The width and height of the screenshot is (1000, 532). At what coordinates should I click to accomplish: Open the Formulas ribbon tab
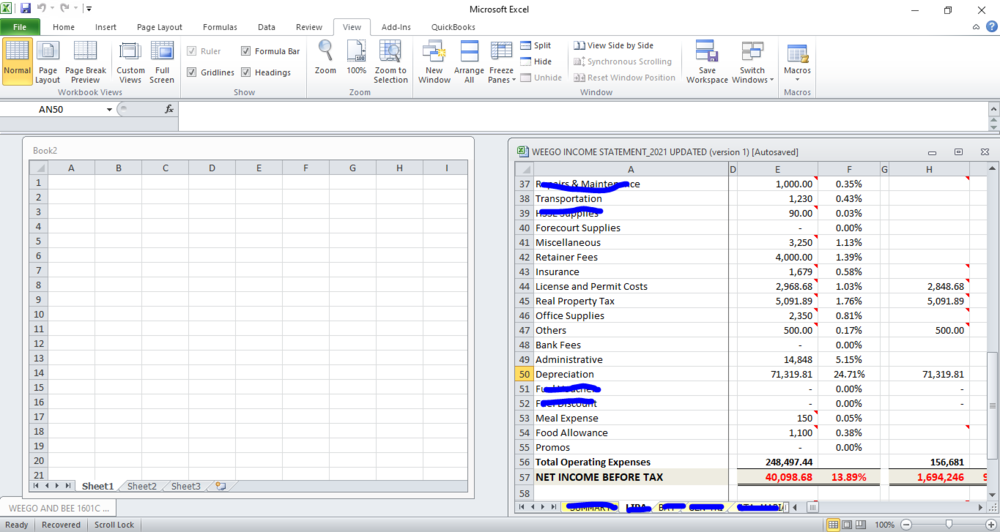click(x=220, y=27)
